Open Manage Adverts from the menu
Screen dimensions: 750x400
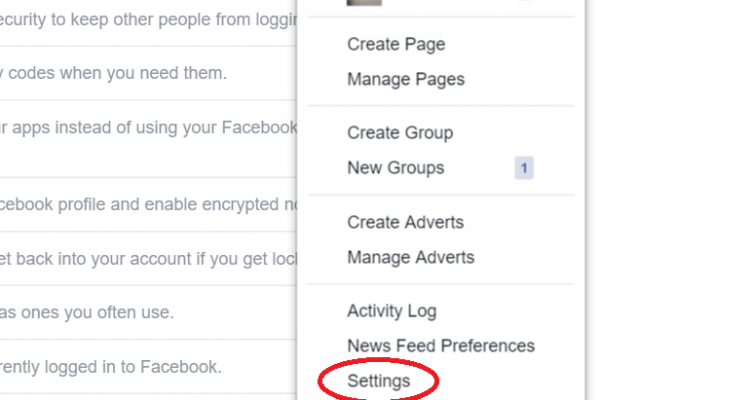coord(410,257)
